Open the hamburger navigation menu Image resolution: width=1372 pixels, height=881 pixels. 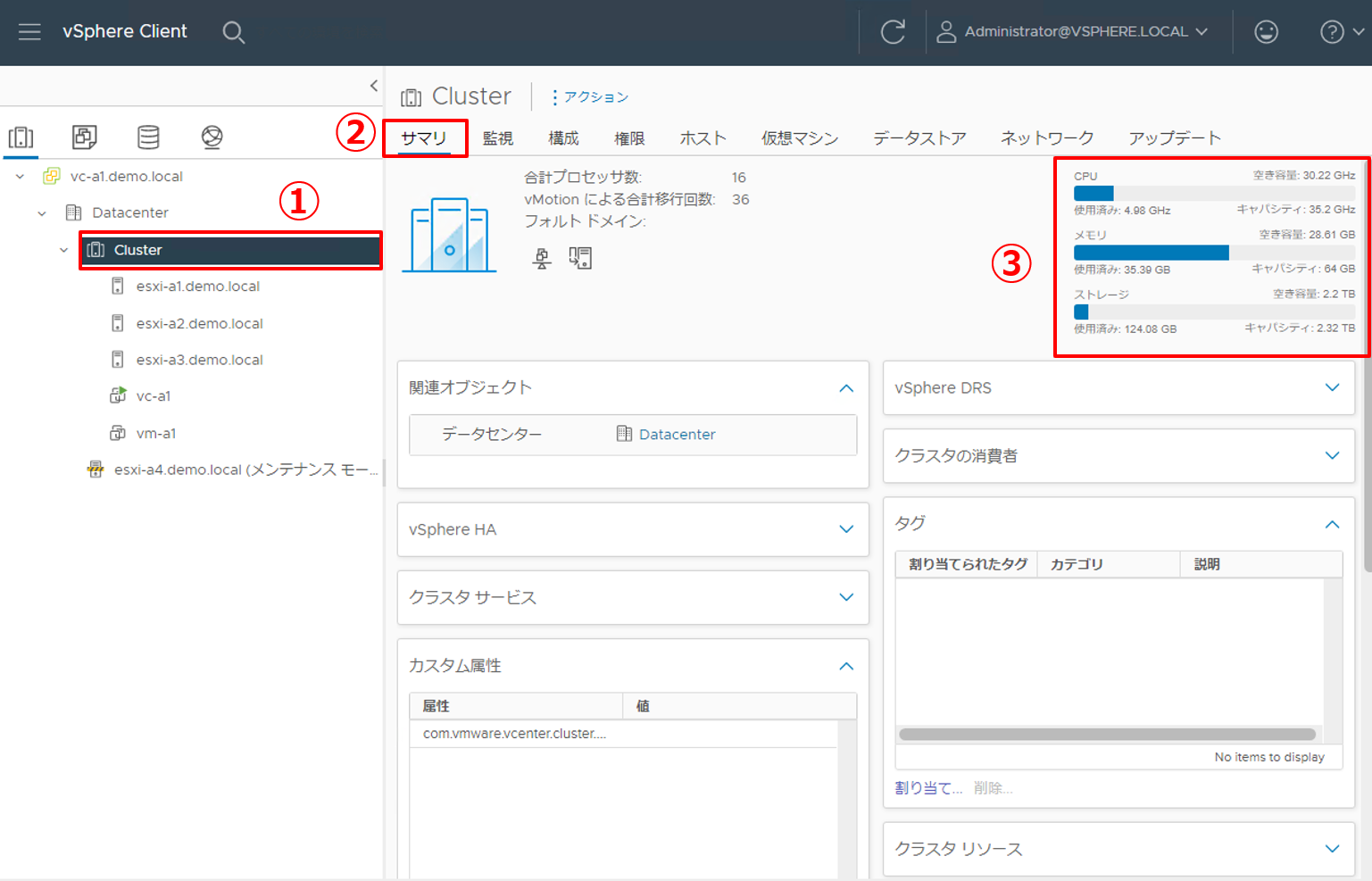tap(29, 32)
